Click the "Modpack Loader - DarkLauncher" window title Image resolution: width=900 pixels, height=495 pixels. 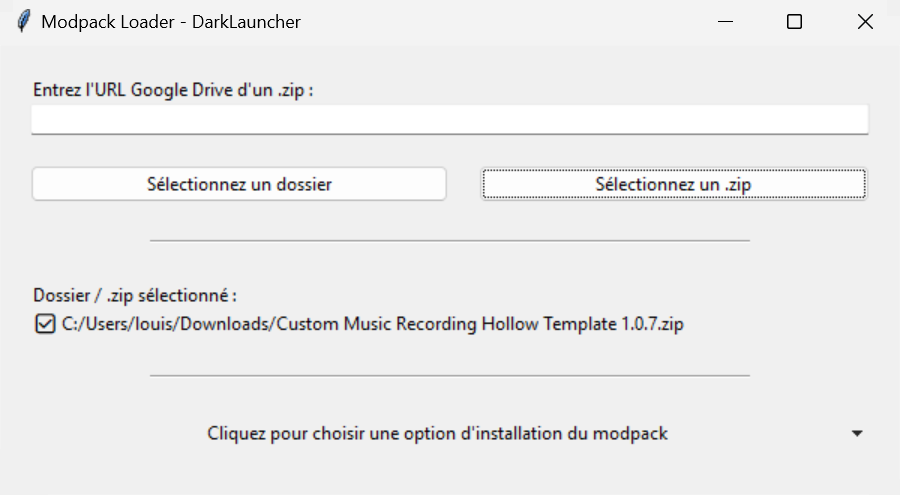171,21
